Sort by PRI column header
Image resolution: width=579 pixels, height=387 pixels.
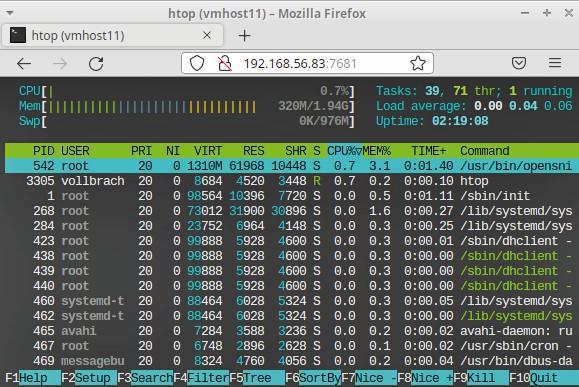pyautogui.click(x=141, y=151)
